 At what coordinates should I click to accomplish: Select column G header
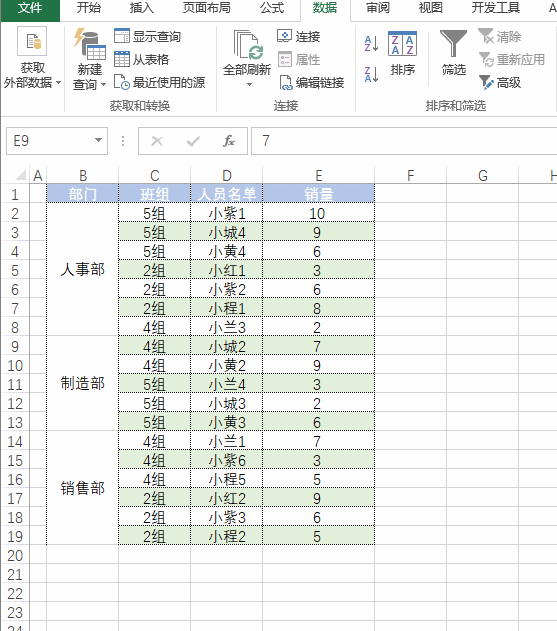pyautogui.click(x=483, y=176)
